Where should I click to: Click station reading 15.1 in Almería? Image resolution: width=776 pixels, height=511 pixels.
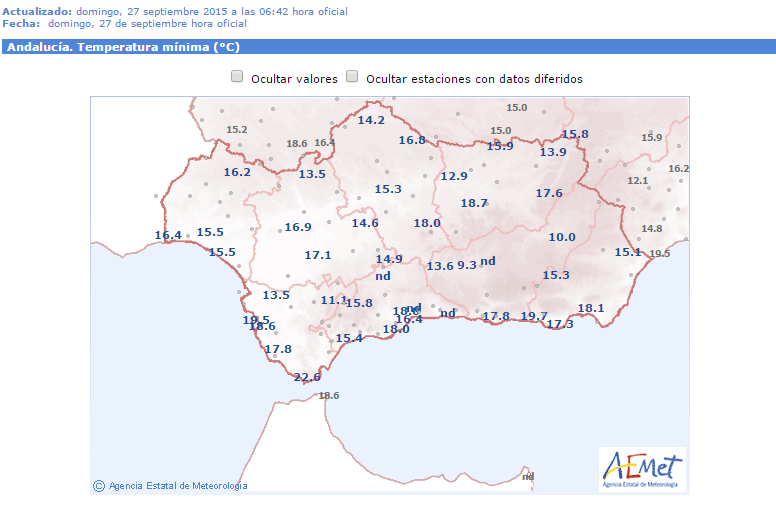(x=628, y=252)
